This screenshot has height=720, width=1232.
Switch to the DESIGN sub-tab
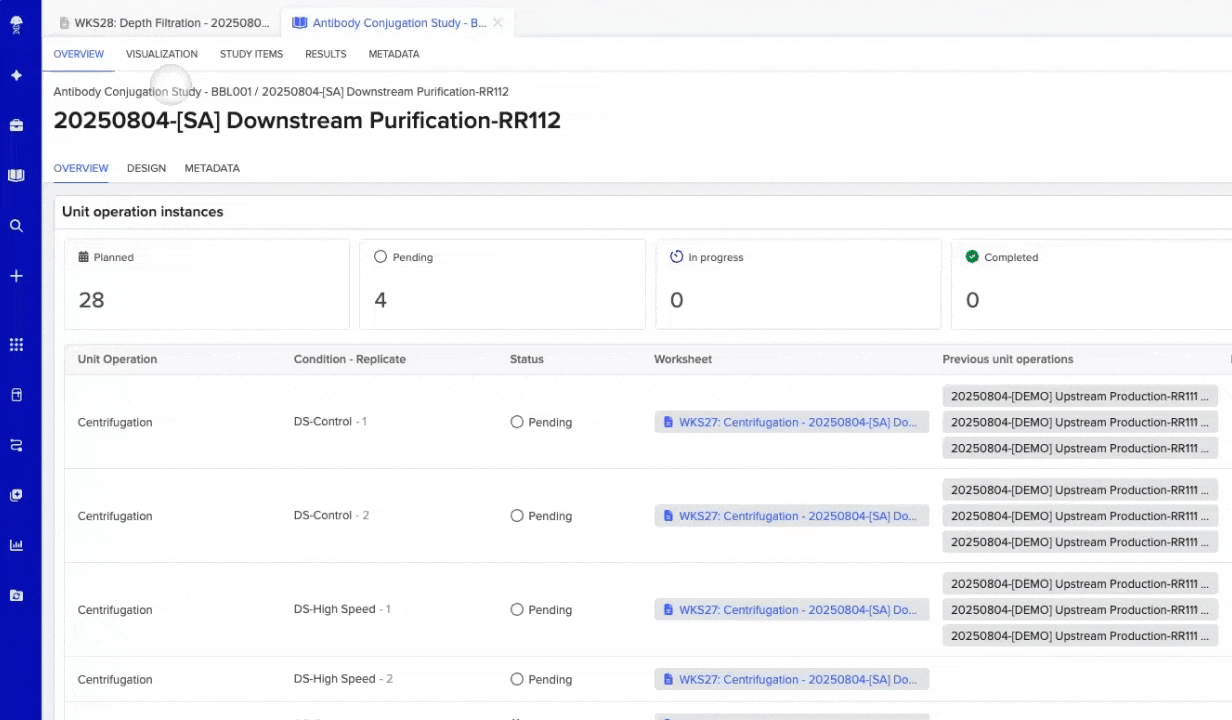click(x=146, y=168)
